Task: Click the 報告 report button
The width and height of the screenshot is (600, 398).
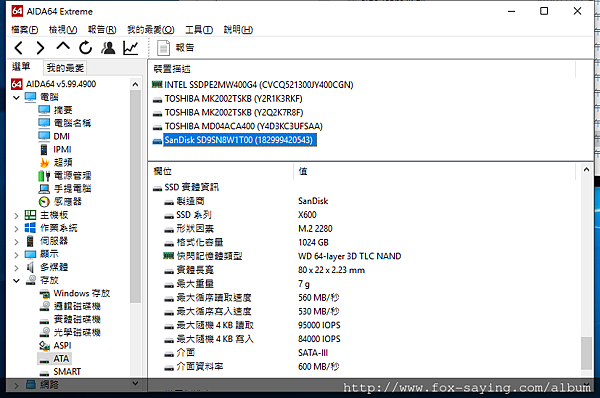Action: [176, 48]
